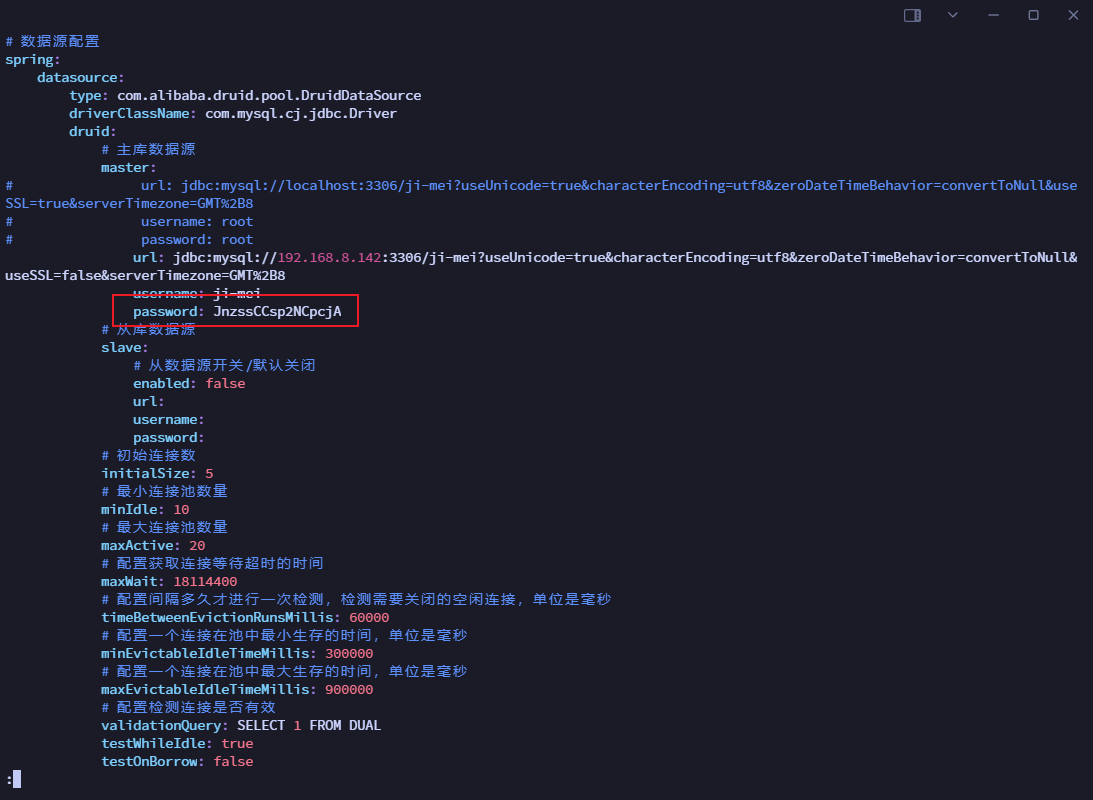Click the vim command prompt colon

pyautogui.click(x=9, y=779)
